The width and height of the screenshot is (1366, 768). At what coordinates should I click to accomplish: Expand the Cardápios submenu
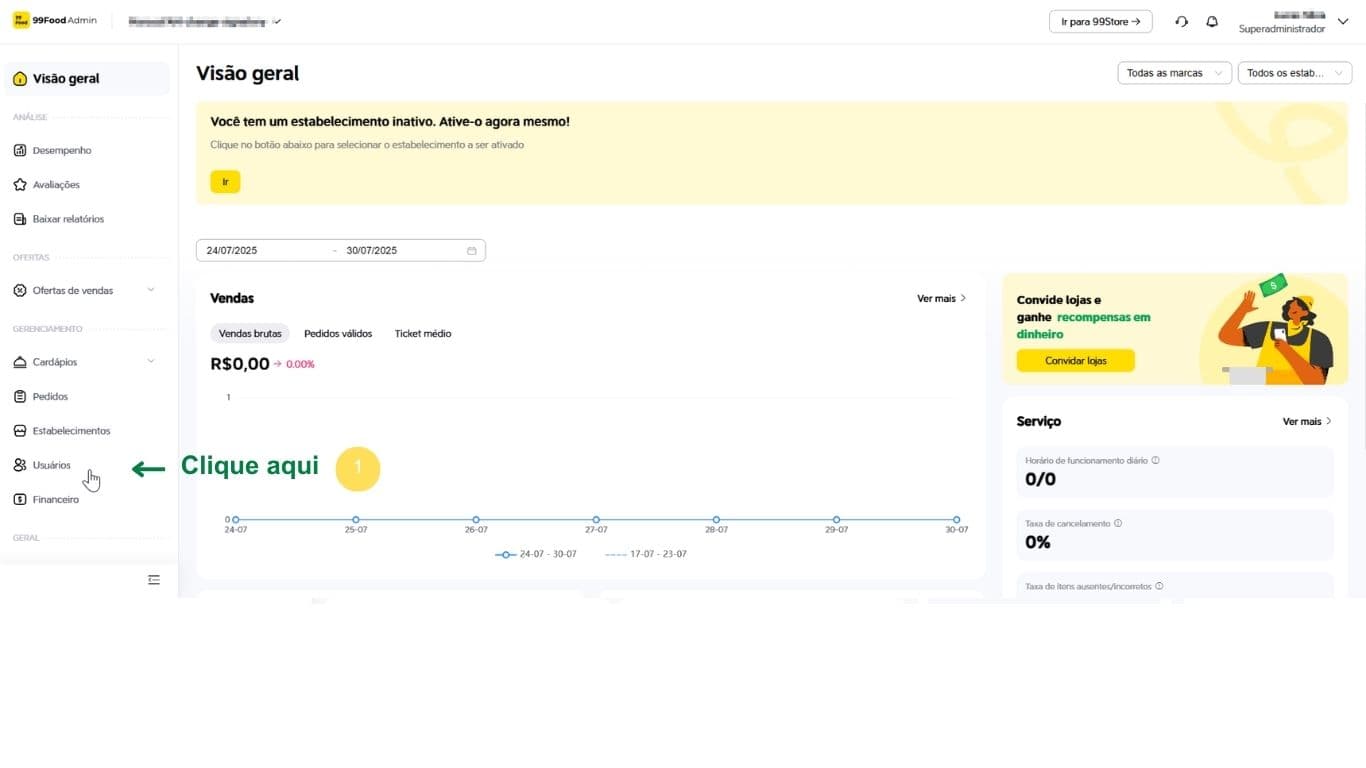[x=151, y=362]
